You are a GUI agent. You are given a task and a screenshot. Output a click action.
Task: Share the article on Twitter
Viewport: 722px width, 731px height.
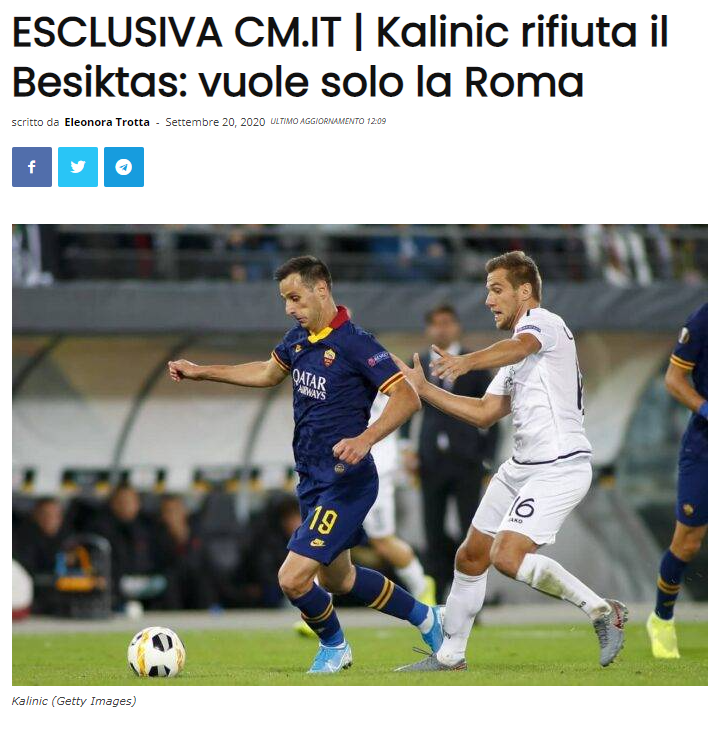click(78, 167)
